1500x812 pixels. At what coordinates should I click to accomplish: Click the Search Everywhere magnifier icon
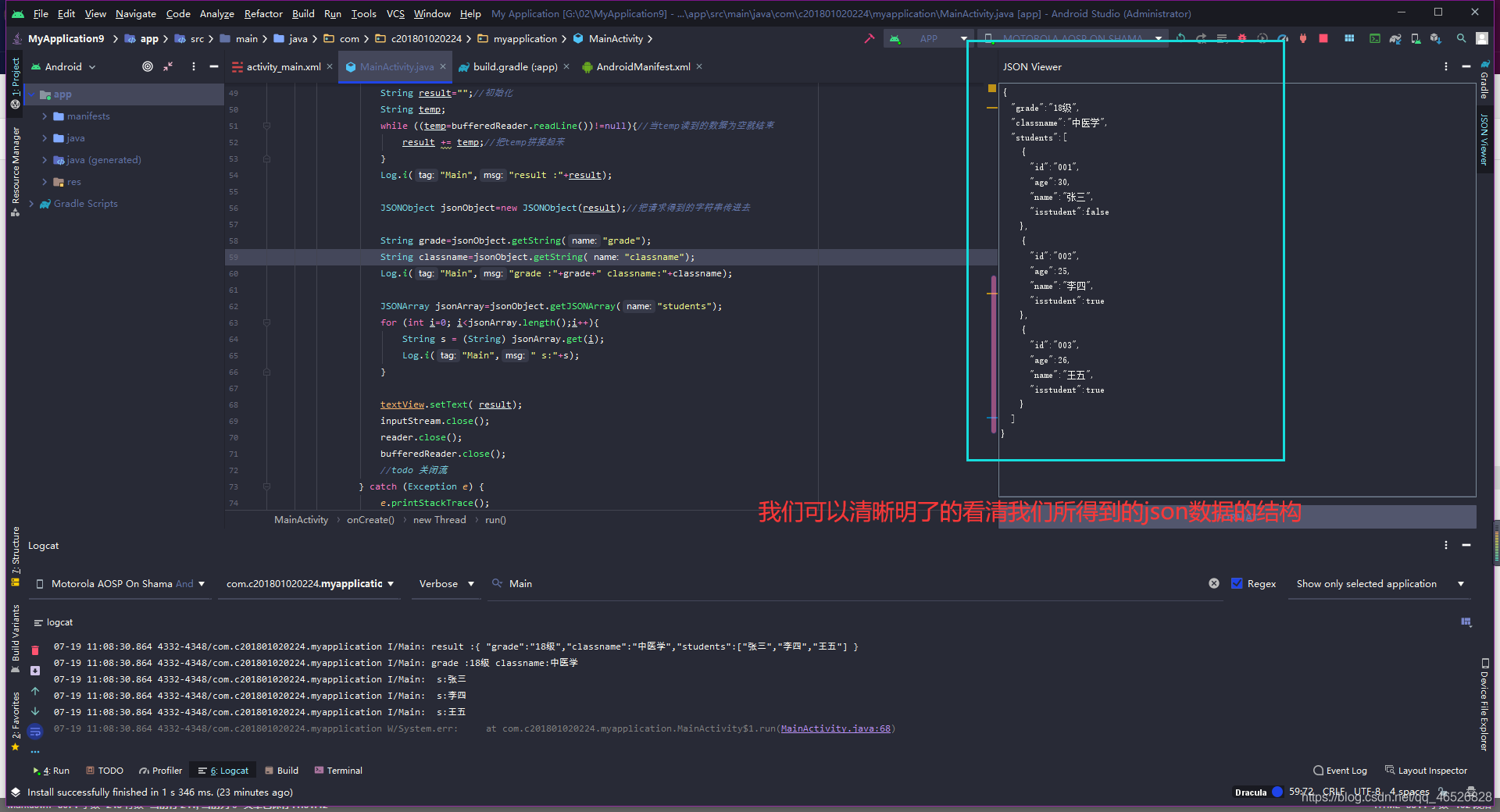1461,38
